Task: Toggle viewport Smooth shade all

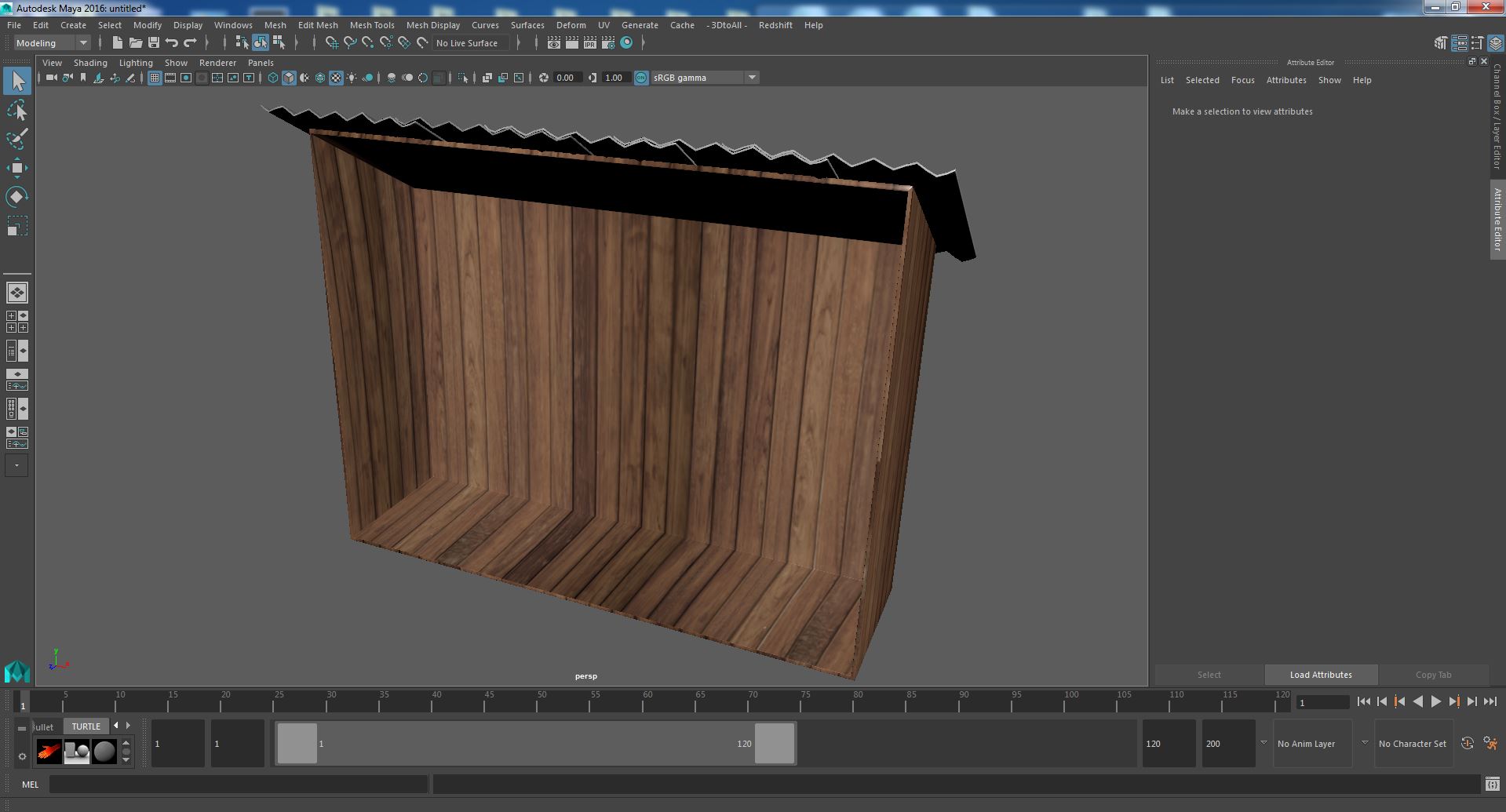Action: (x=289, y=78)
